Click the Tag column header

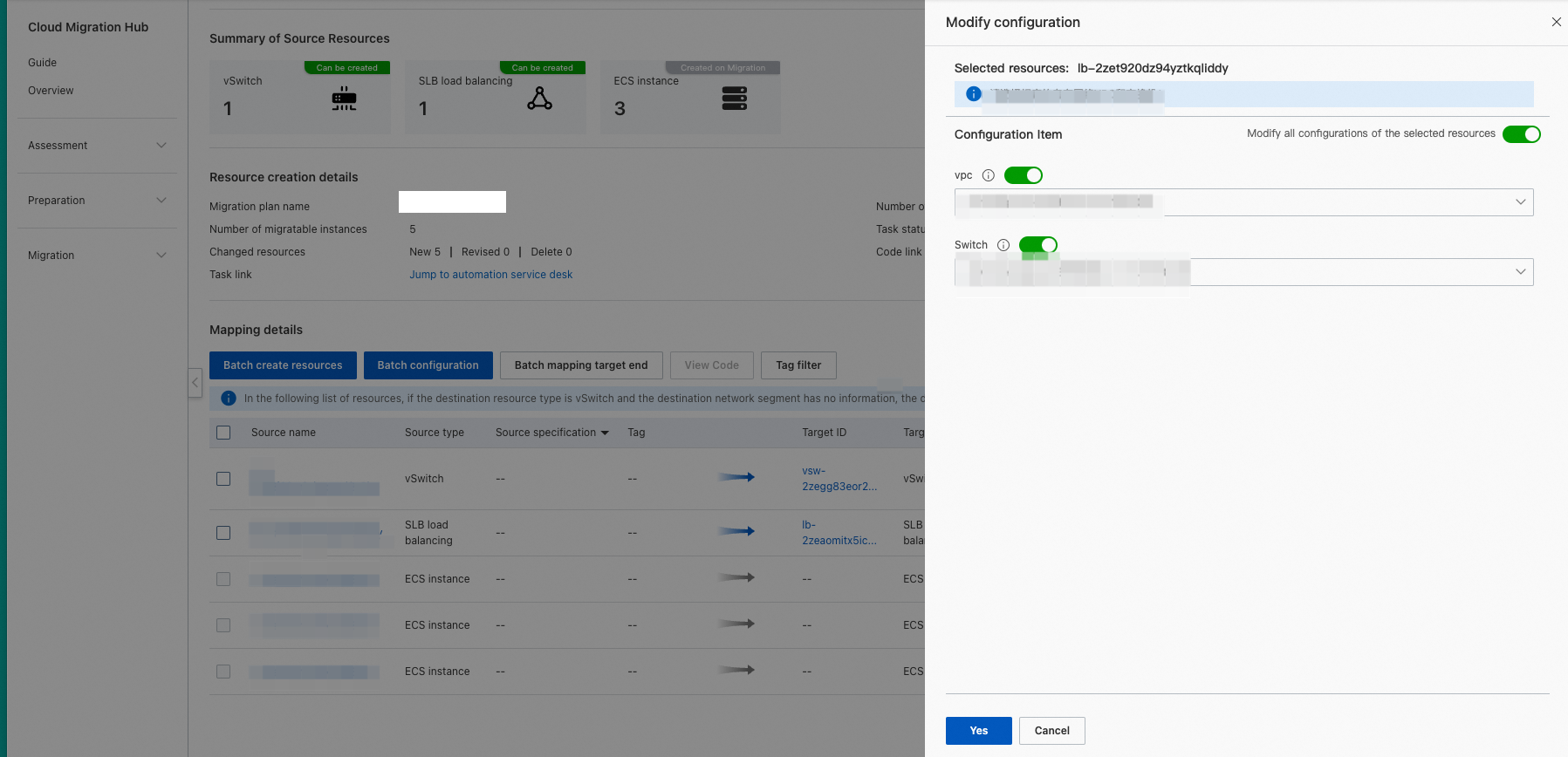(637, 433)
